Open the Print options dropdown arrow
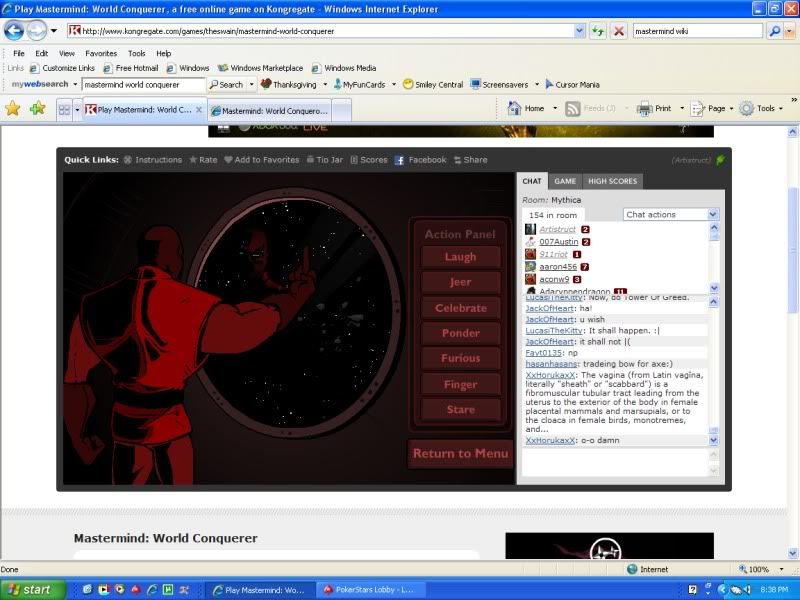The height and width of the screenshot is (600, 800). click(682, 108)
